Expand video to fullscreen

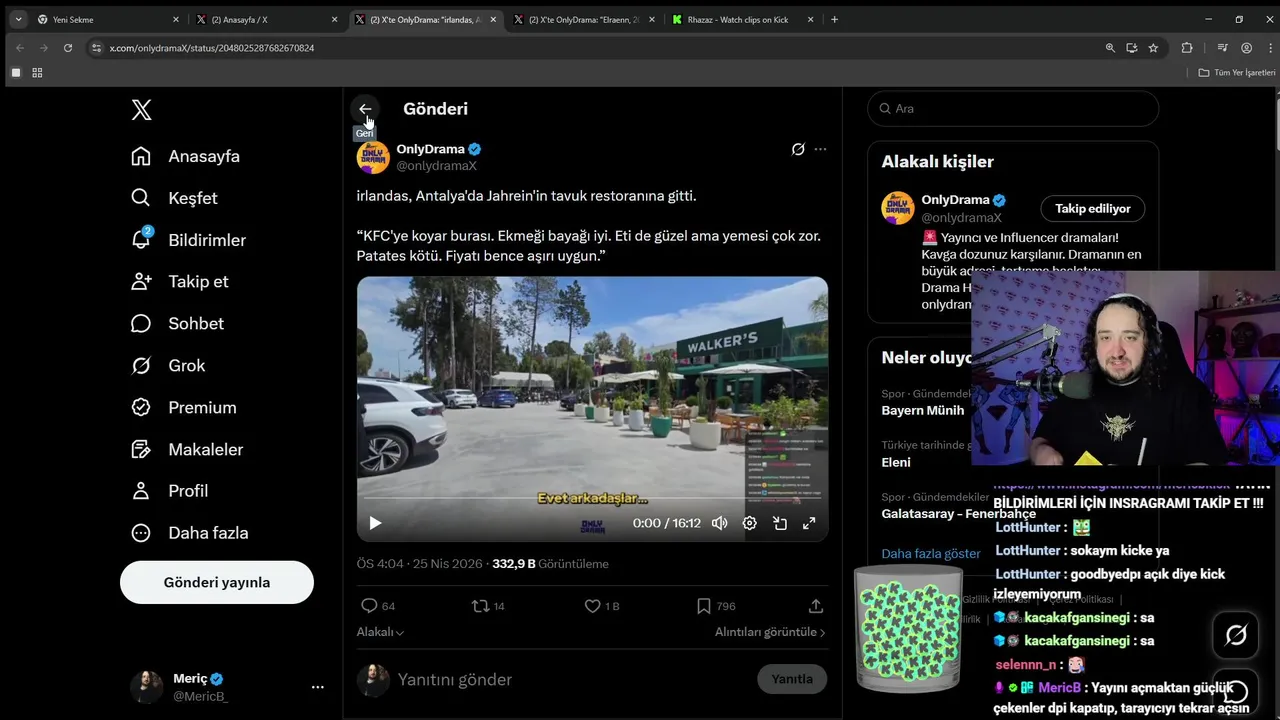[x=809, y=523]
